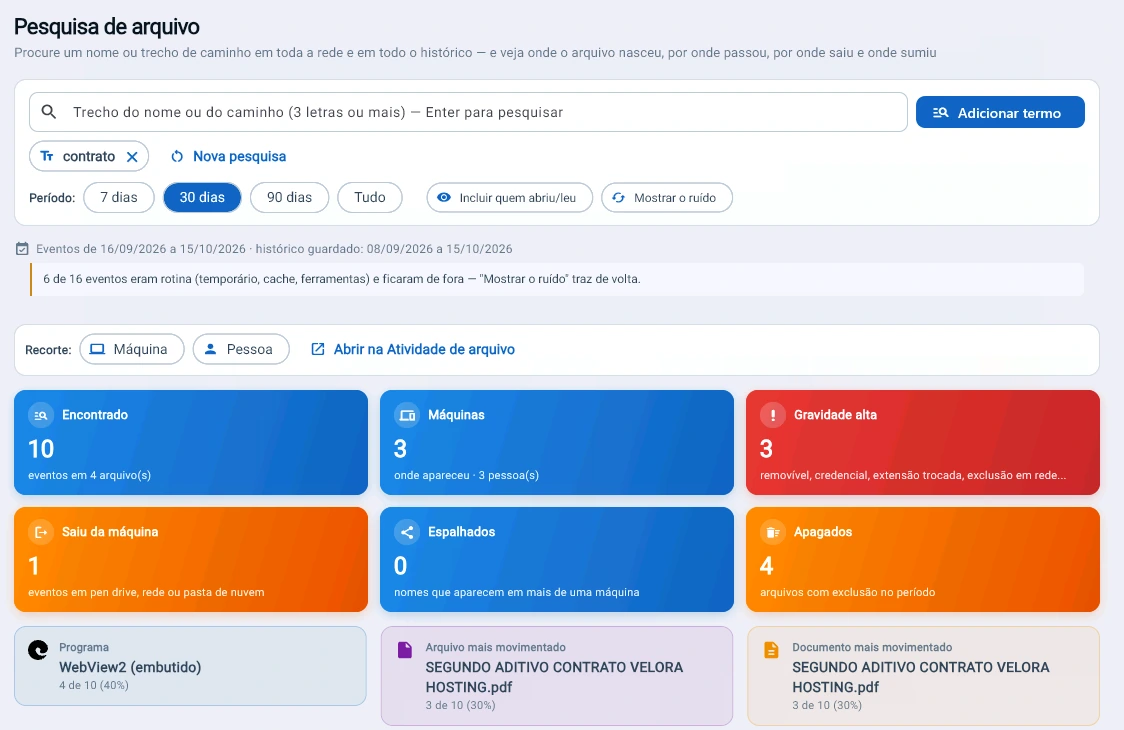
Task: Select the Tudo period option
Action: (370, 197)
